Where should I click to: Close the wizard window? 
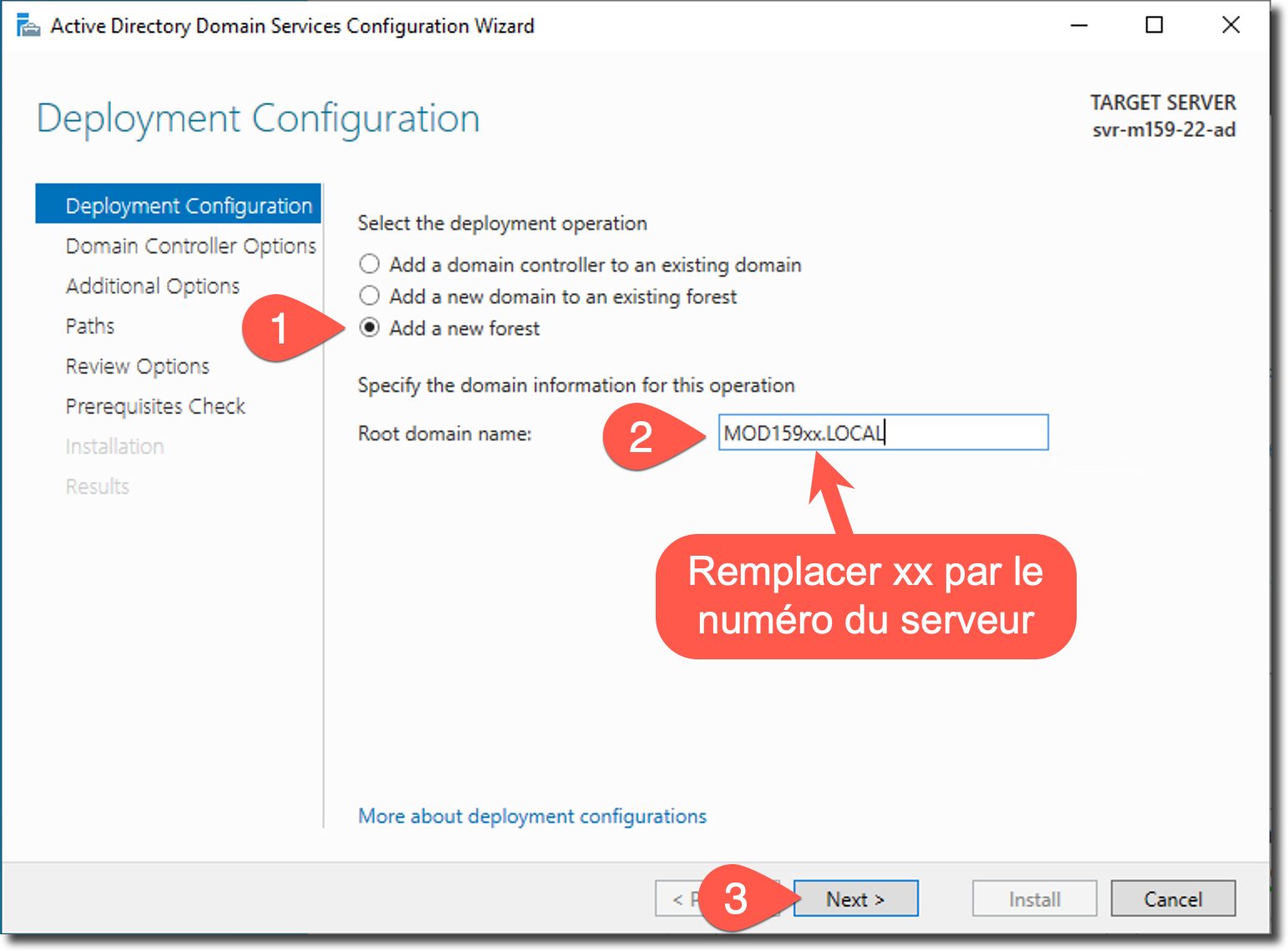[x=1230, y=26]
